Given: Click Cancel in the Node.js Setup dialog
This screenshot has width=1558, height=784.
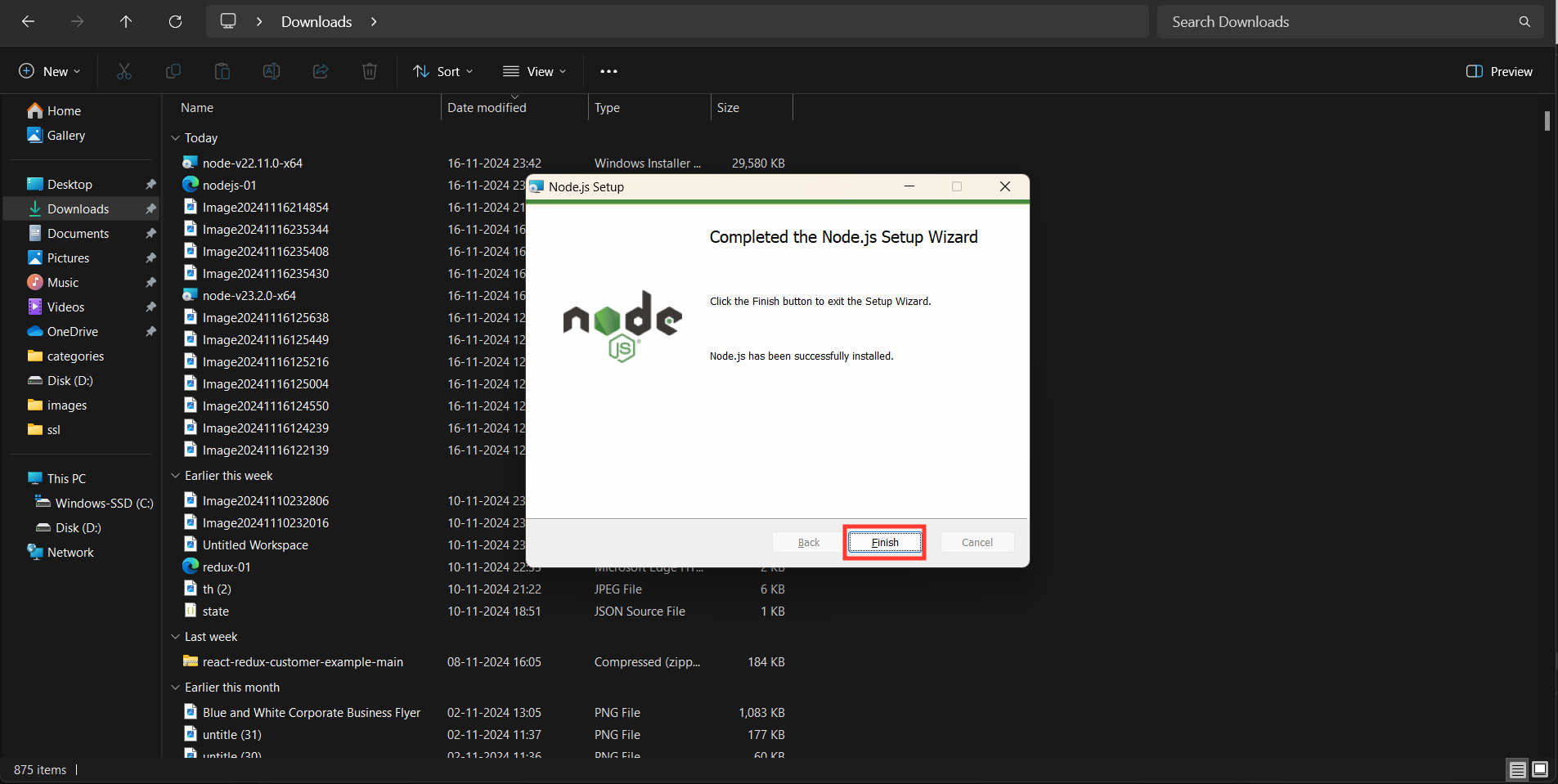Looking at the screenshot, I should pyautogui.click(x=977, y=542).
